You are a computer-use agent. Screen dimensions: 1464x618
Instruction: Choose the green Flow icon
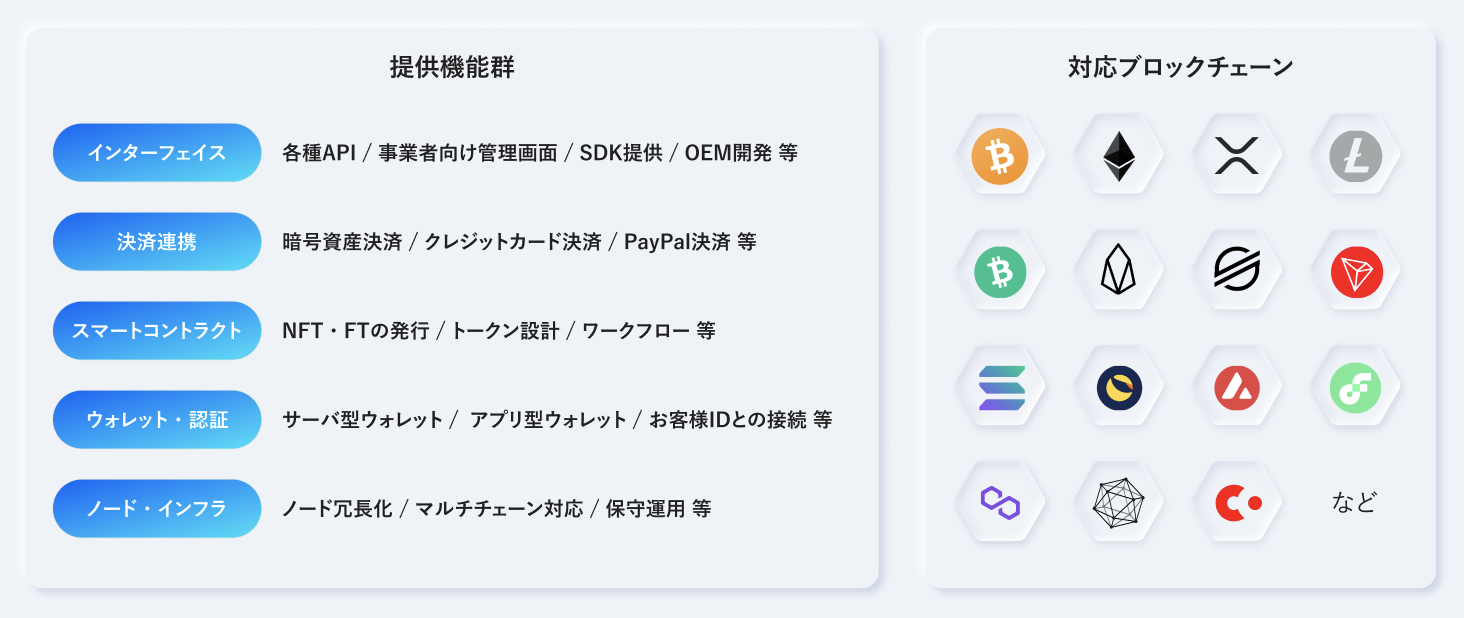(x=1356, y=387)
